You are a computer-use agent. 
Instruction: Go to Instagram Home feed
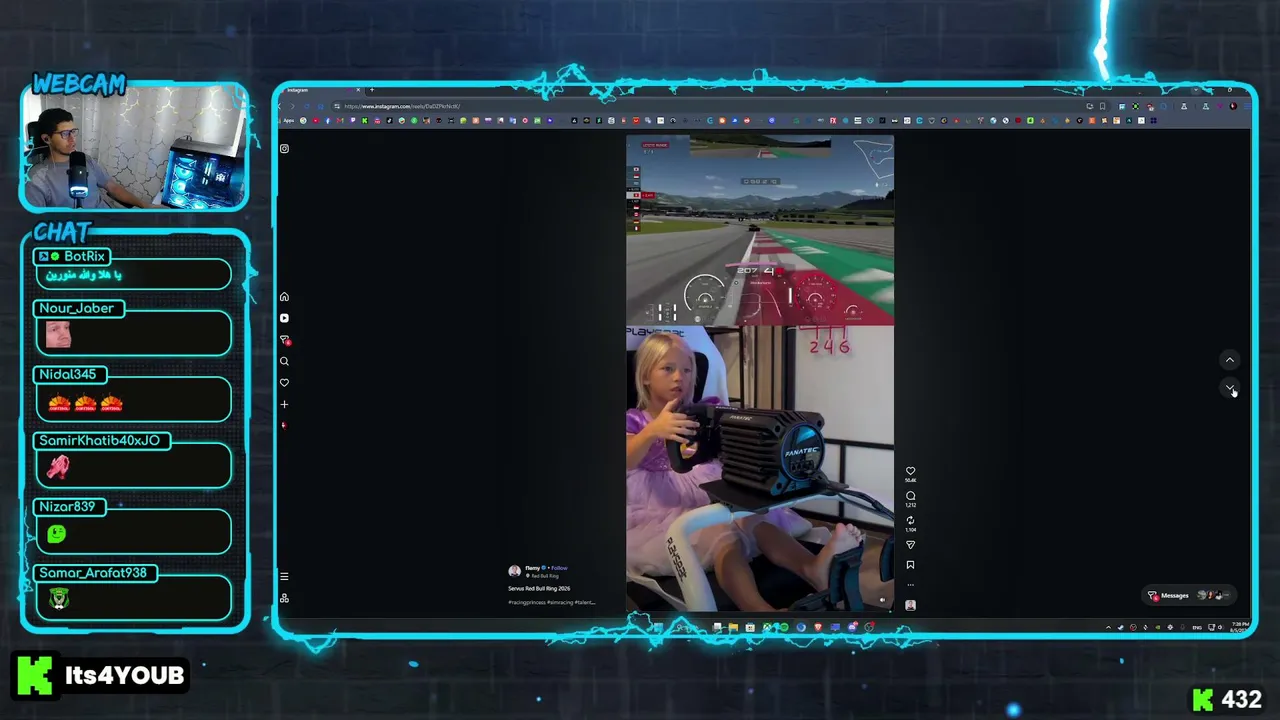[284, 297]
